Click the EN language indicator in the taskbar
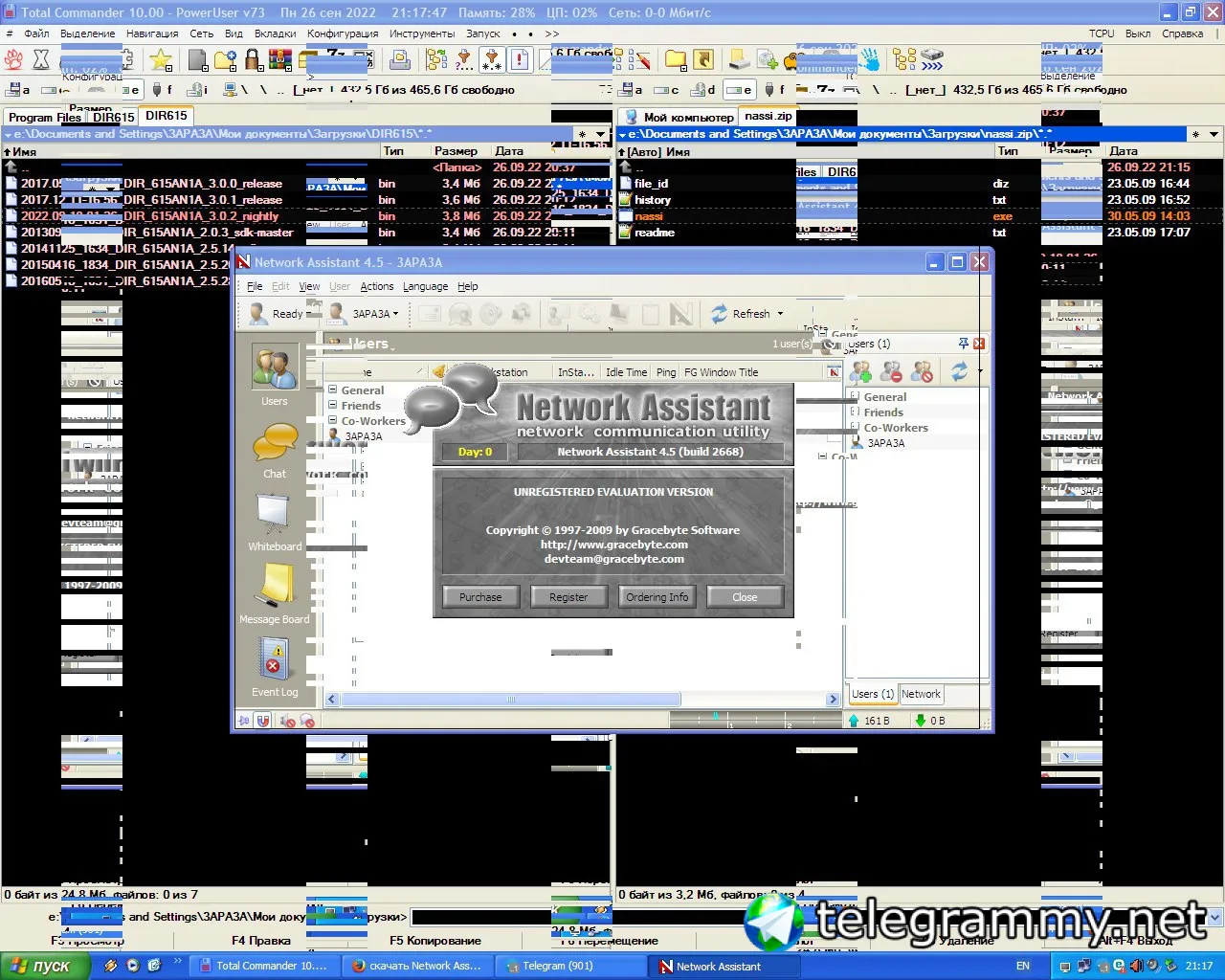Image resolution: width=1225 pixels, height=980 pixels. point(1023,966)
